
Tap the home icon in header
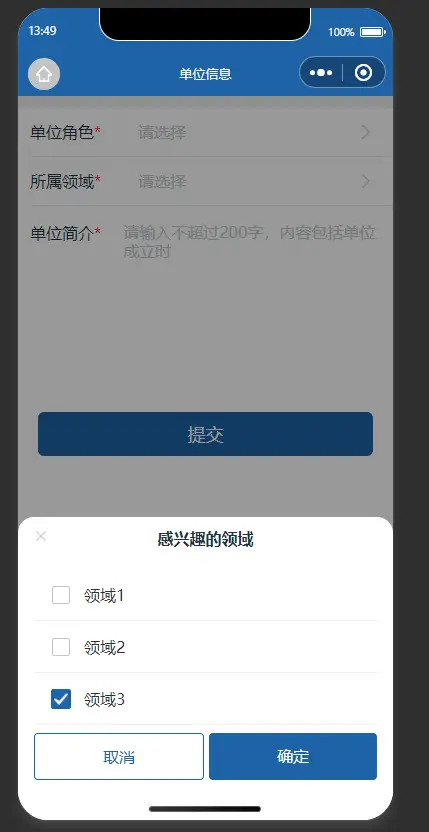tap(44, 74)
